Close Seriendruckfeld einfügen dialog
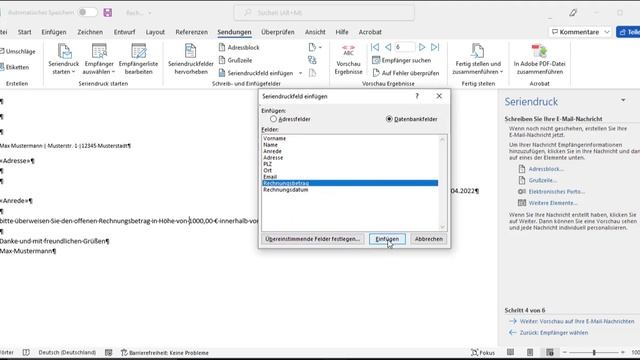640x360 pixels. click(x=439, y=96)
